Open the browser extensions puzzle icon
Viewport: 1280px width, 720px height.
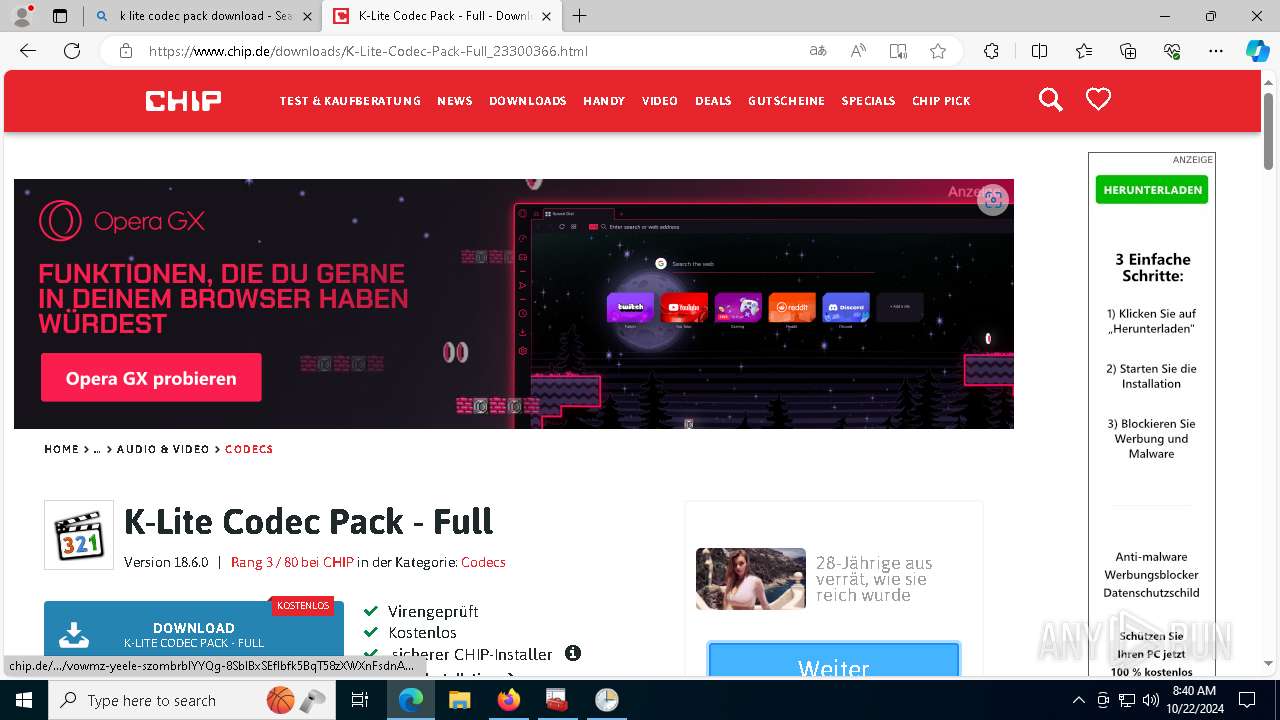tap(991, 51)
